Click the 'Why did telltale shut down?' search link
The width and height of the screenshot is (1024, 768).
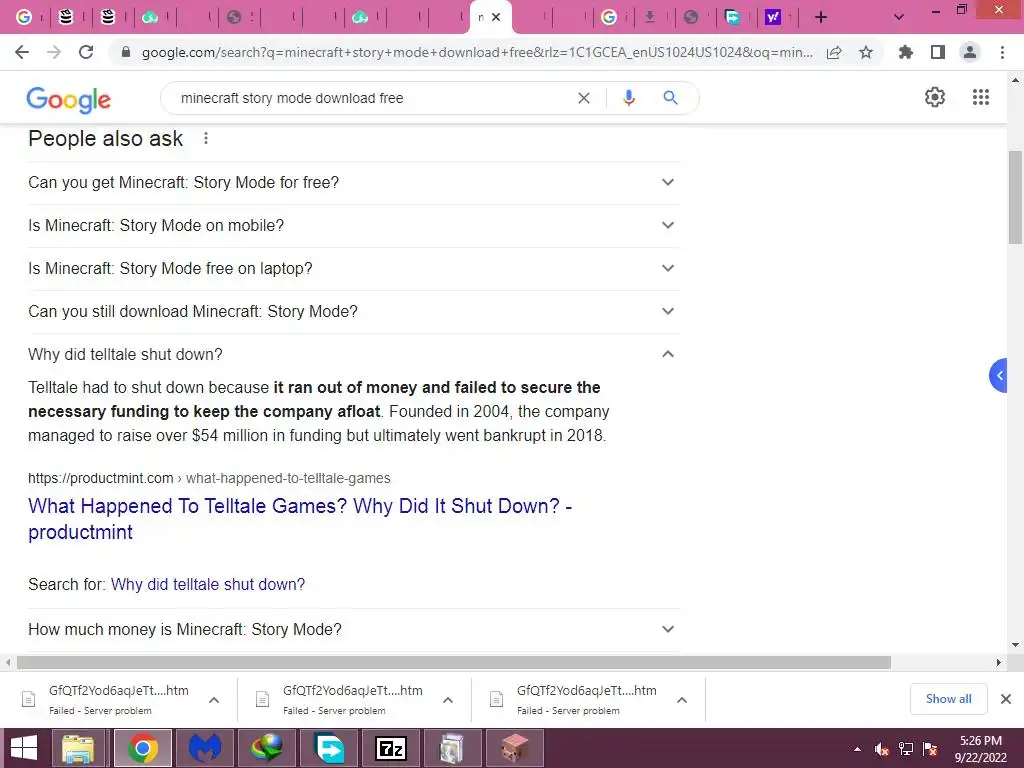click(x=208, y=584)
